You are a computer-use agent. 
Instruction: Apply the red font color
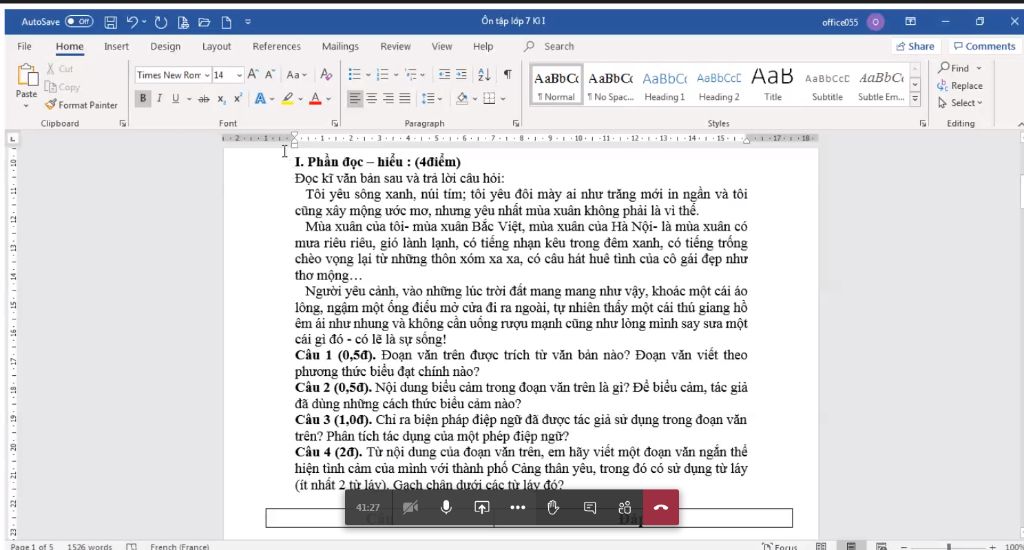point(315,99)
